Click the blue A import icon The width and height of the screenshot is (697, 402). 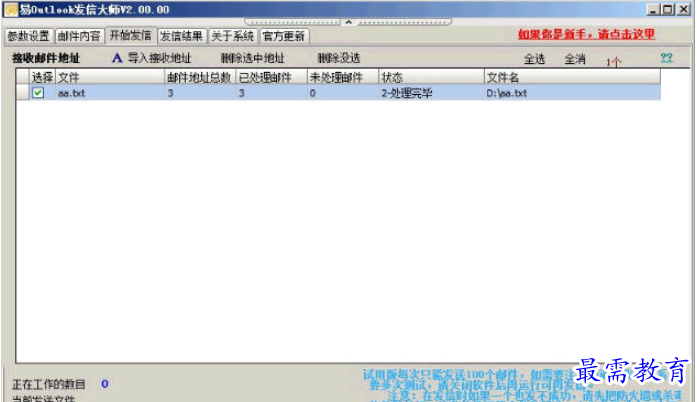coord(117,58)
